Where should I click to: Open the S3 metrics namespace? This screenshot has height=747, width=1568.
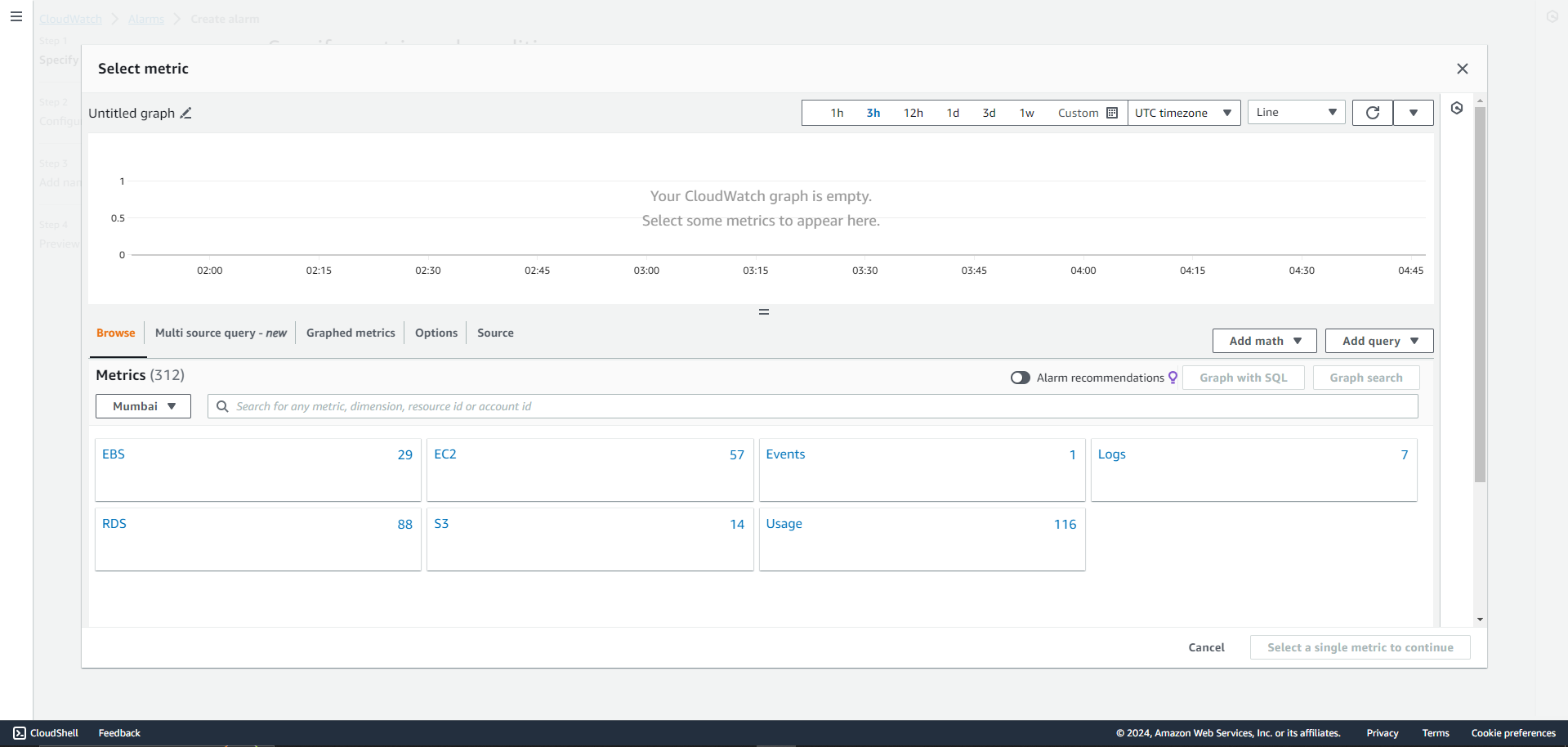click(x=590, y=539)
